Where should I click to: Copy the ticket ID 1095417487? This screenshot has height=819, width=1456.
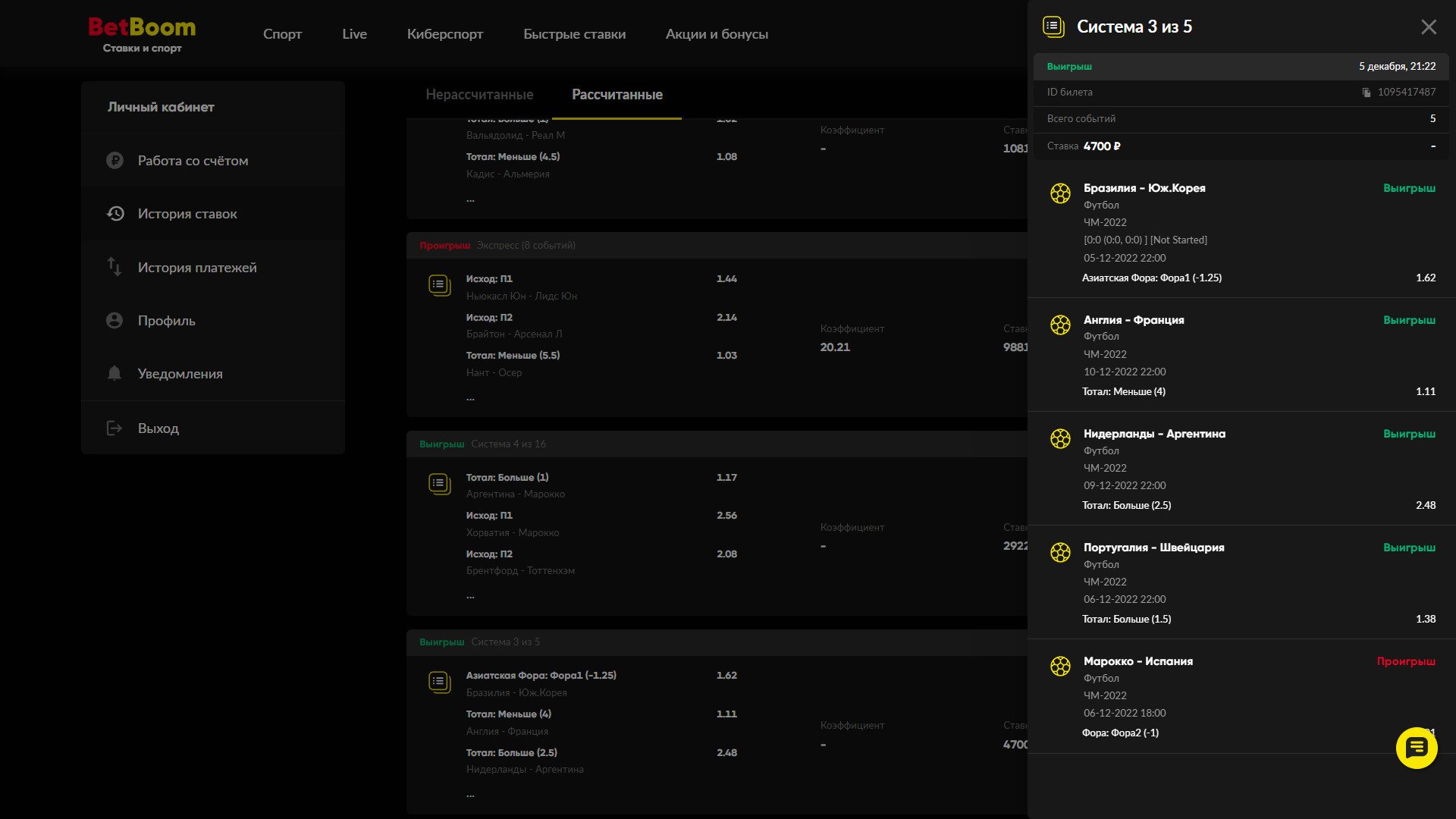coord(1367,93)
